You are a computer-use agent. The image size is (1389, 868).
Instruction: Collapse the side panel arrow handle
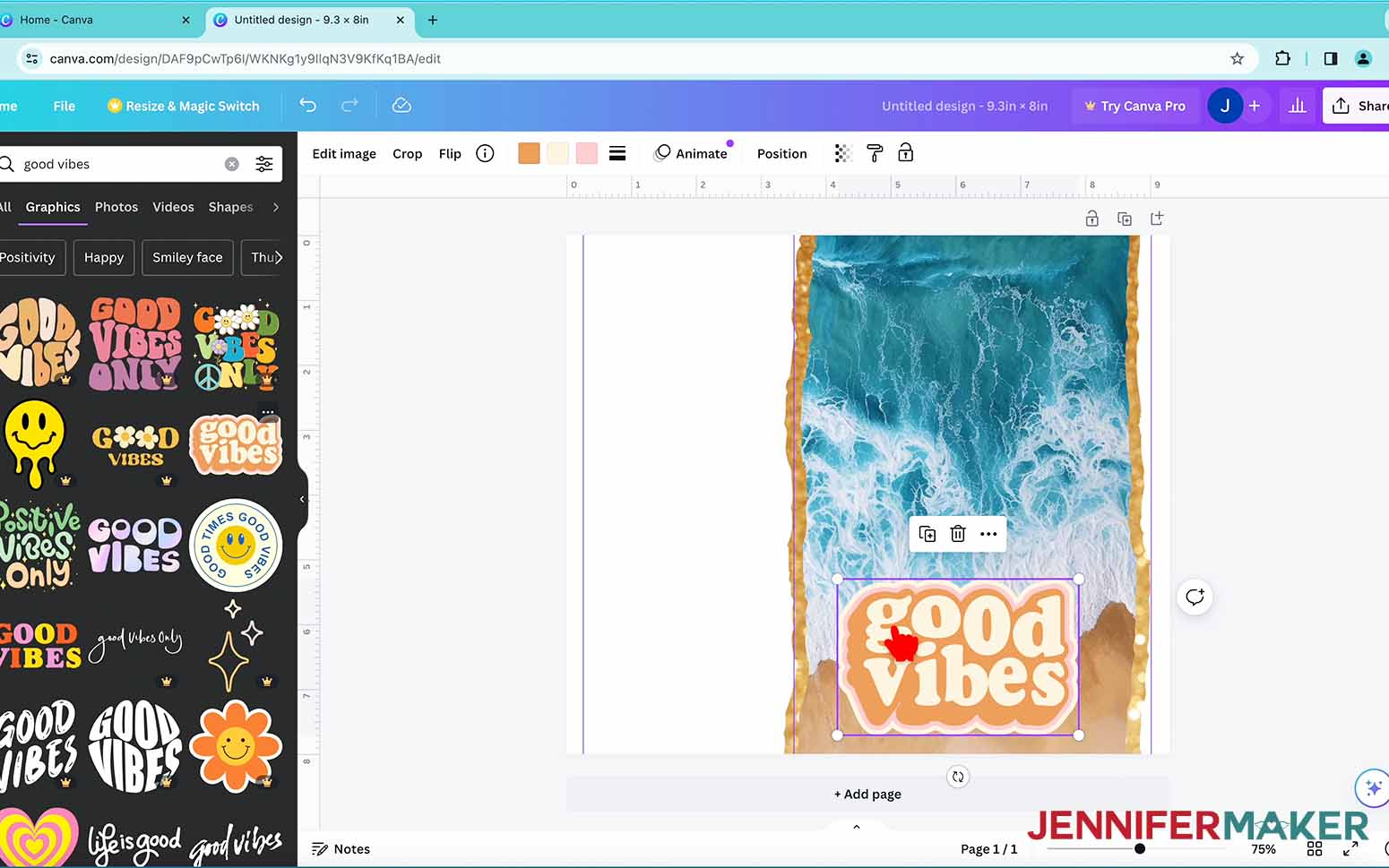(x=302, y=499)
